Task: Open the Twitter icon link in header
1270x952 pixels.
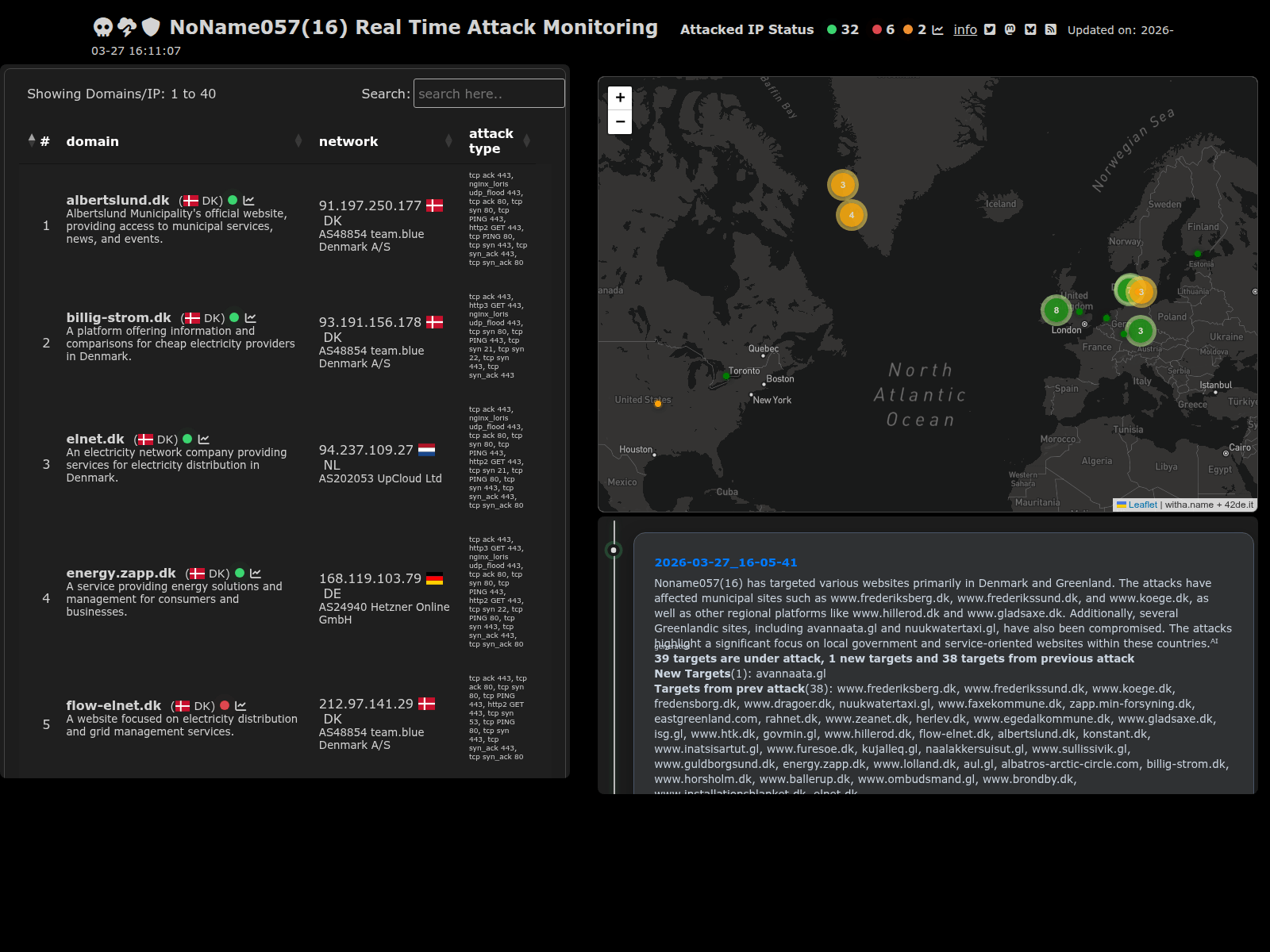Action: click(x=990, y=29)
